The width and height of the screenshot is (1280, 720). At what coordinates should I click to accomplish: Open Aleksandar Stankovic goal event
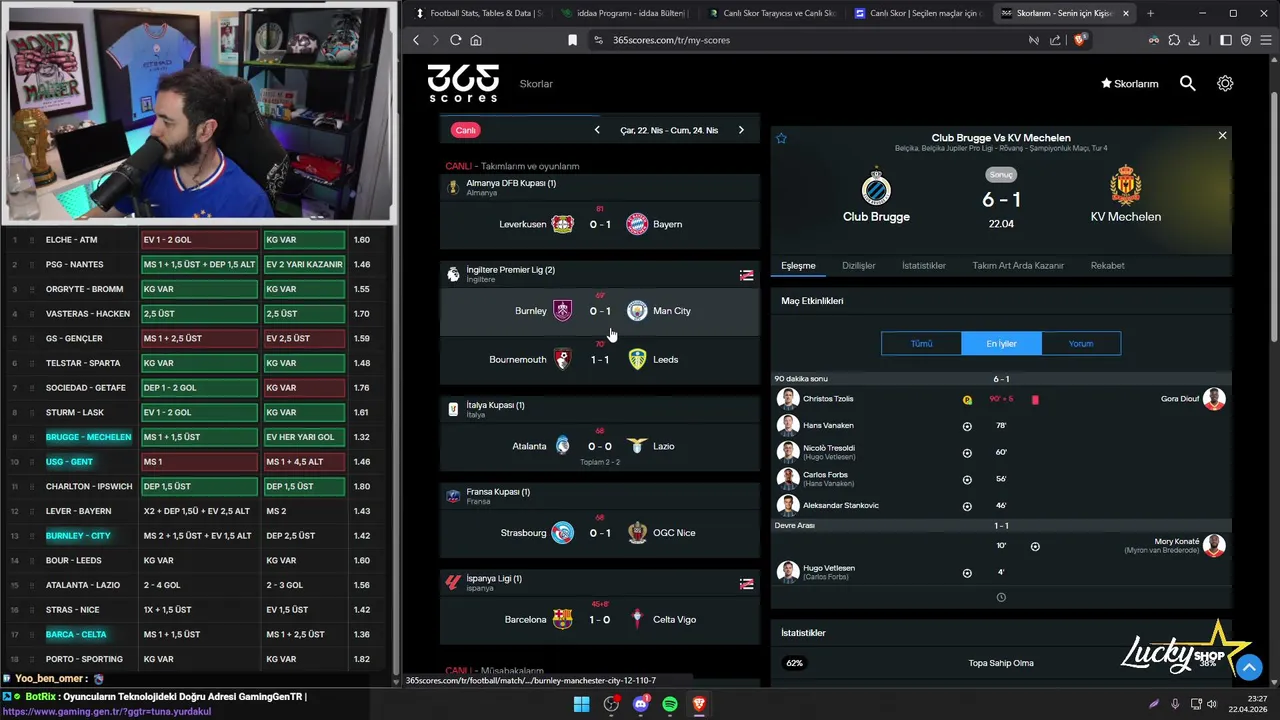tap(1001, 506)
